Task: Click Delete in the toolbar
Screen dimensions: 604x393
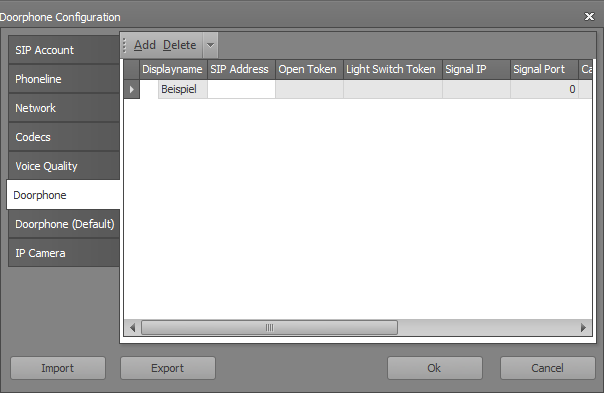Action: pos(180,45)
